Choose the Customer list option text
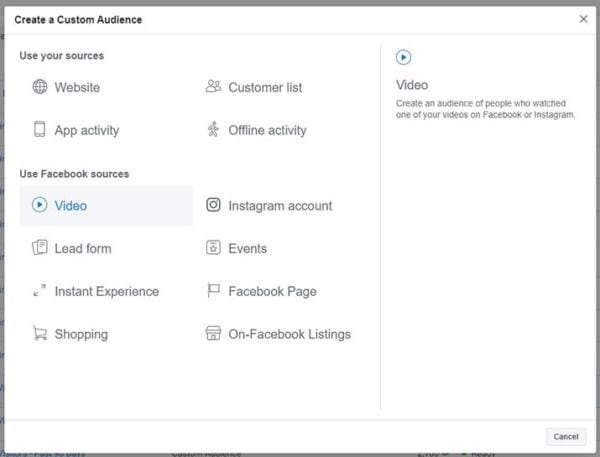This screenshot has width=600, height=457. pyautogui.click(x=265, y=88)
